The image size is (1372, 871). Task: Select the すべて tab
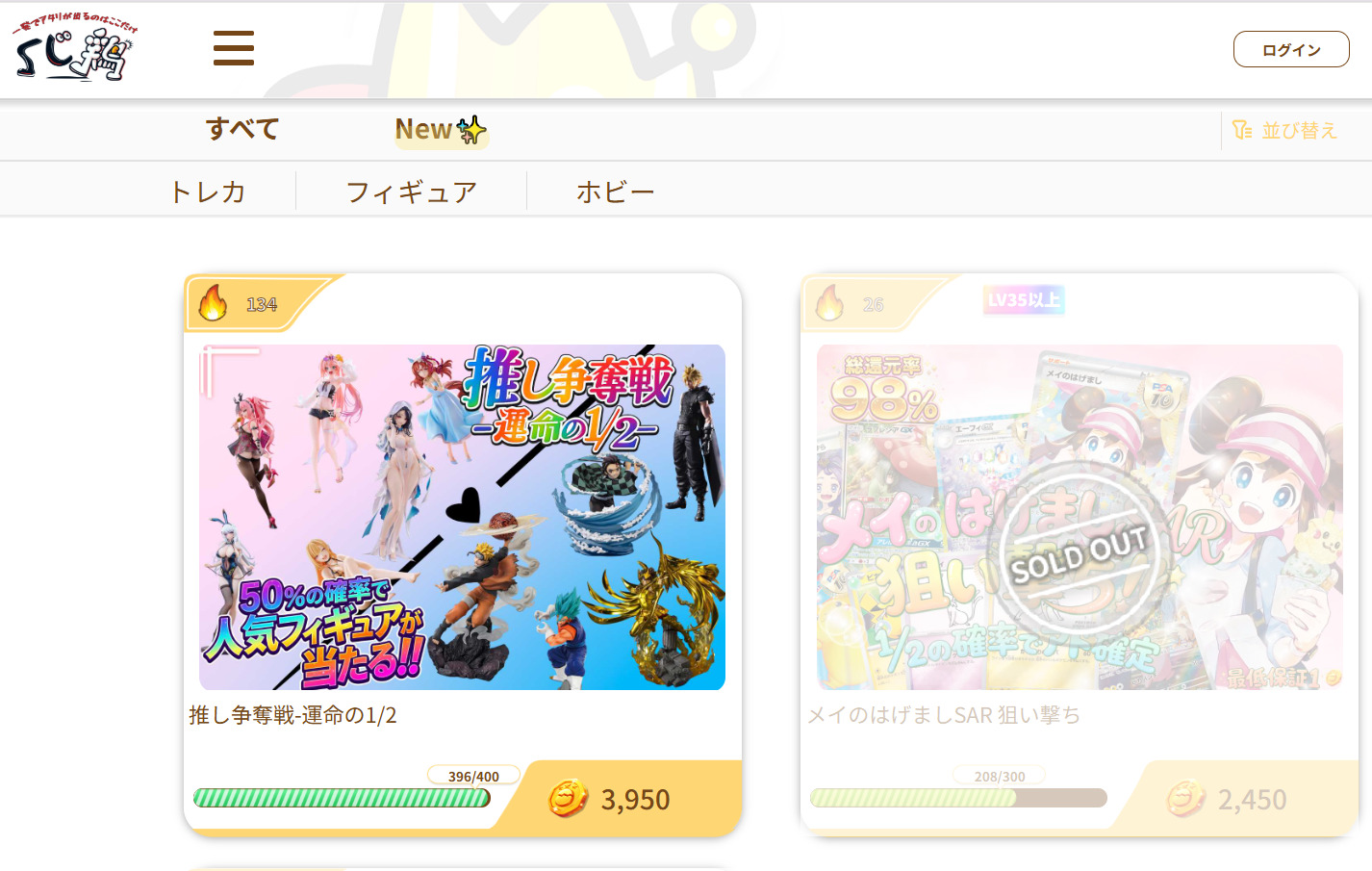click(x=242, y=129)
